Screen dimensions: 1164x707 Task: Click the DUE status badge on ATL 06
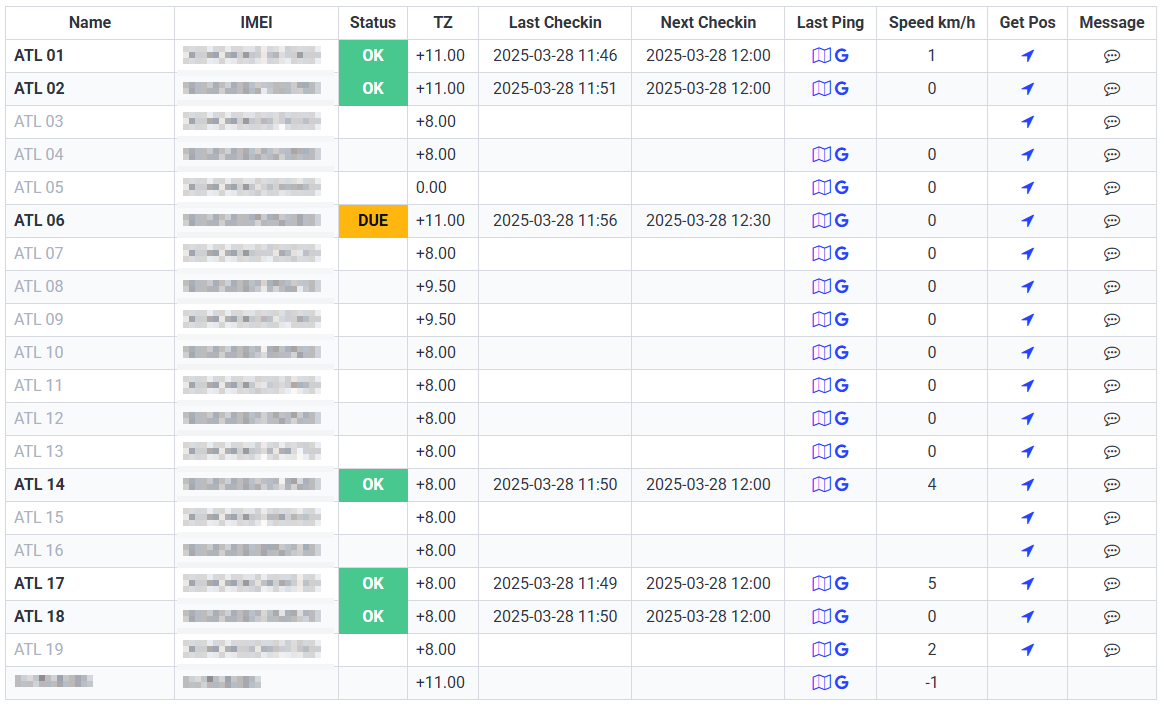coord(372,220)
